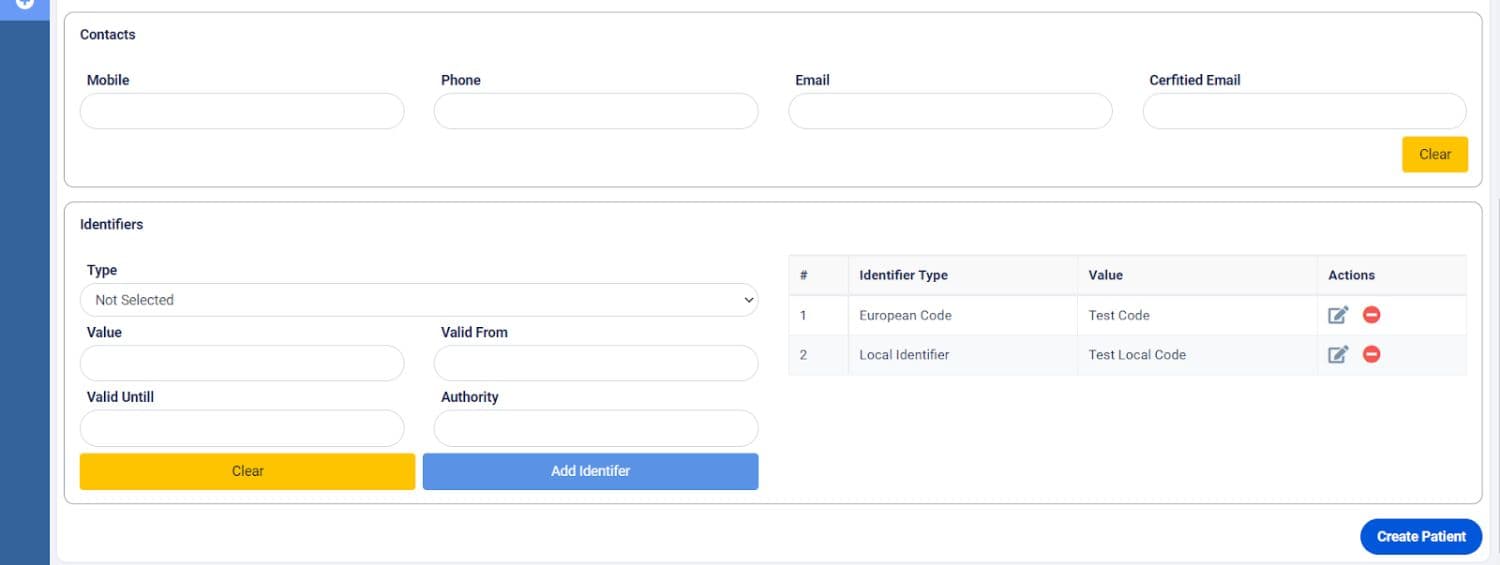Select the Email input box
Screen dimensions: 1500x565
pos(950,111)
